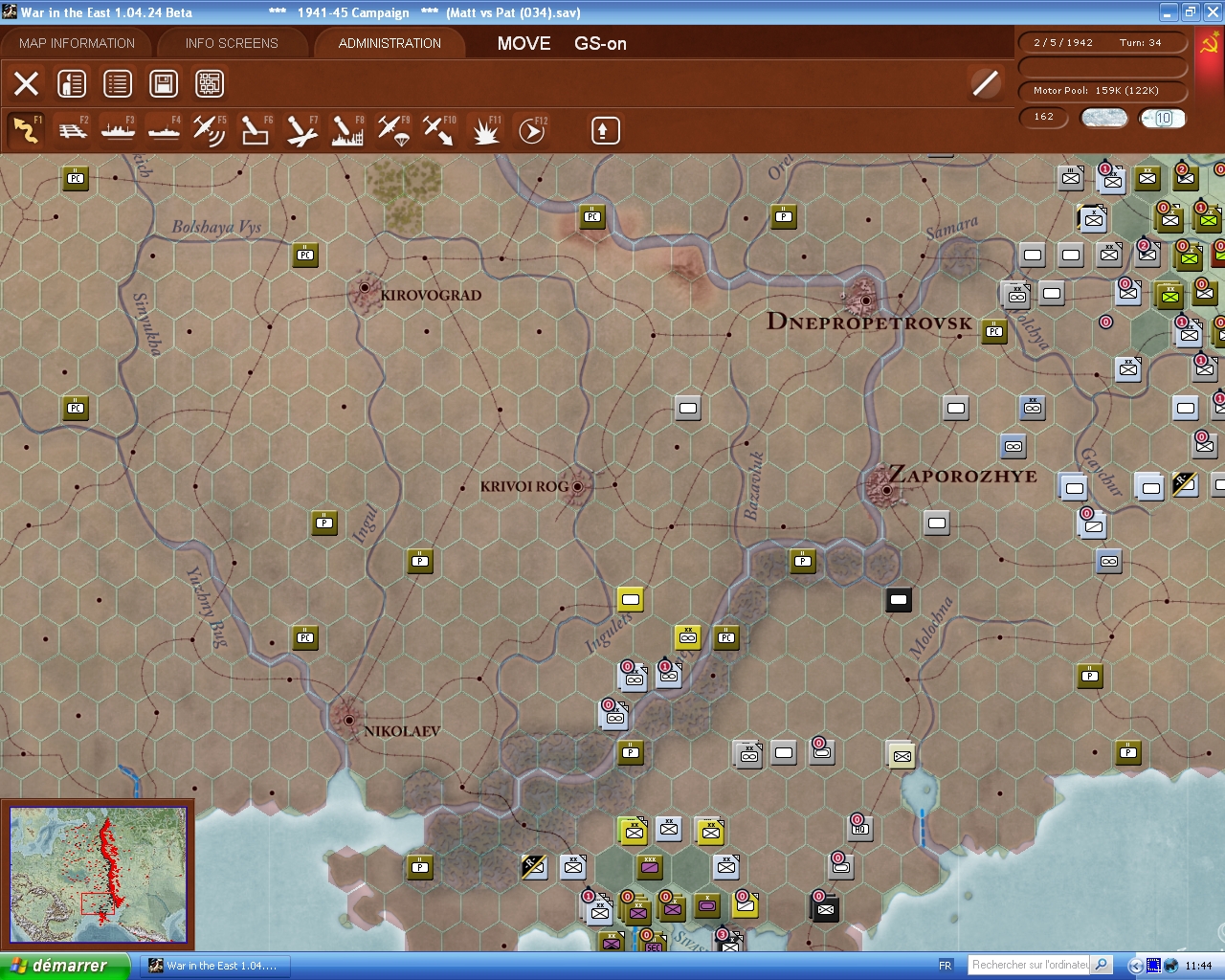The height and width of the screenshot is (980, 1225).
Task: Click the taskbar clock showing 11:44
Action: pyautogui.click(x=1198, y=966)
